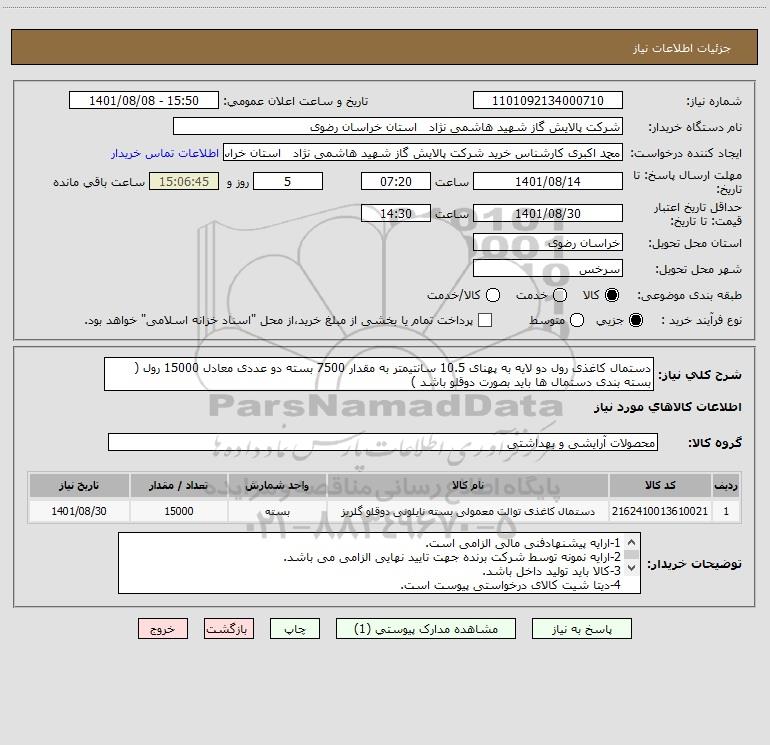Select the کالا/خدمت radio button
This screenshot has width=770, height=745.
(493, 295)
